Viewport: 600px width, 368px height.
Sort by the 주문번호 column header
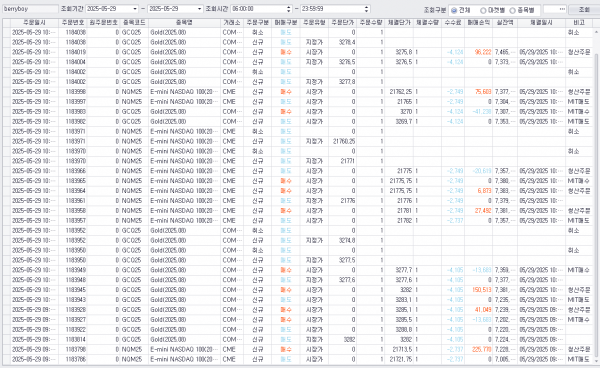[x=73, y=23]
